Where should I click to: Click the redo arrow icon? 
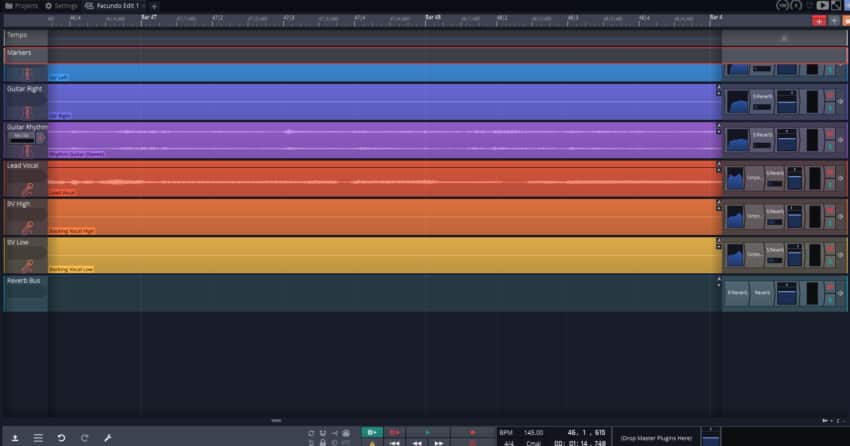tap(84, 438)
